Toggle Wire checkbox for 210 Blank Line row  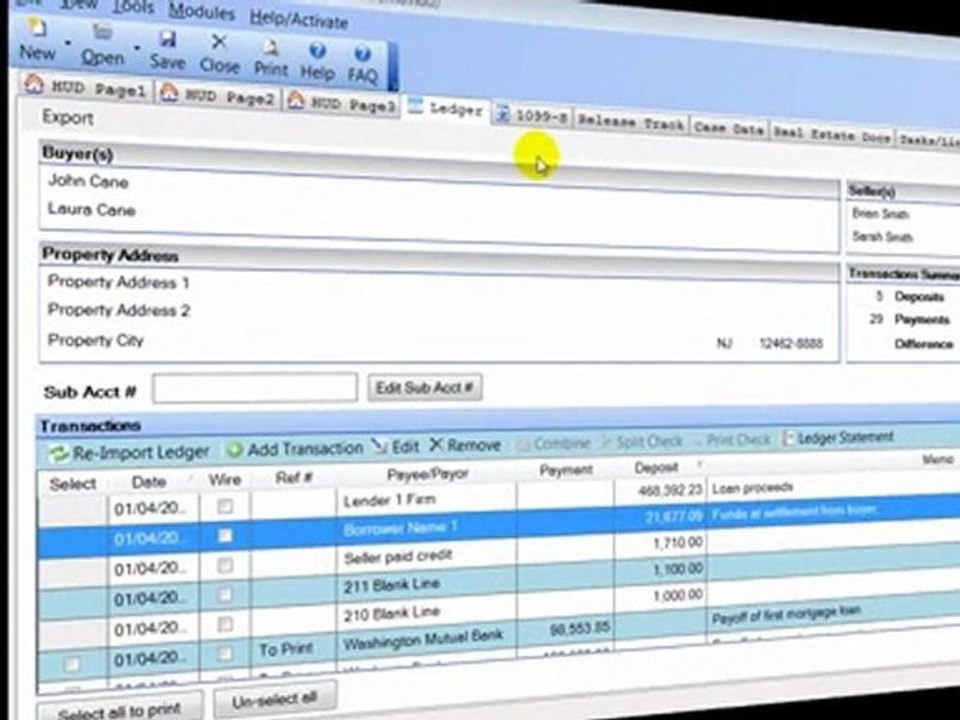point(225,624)
